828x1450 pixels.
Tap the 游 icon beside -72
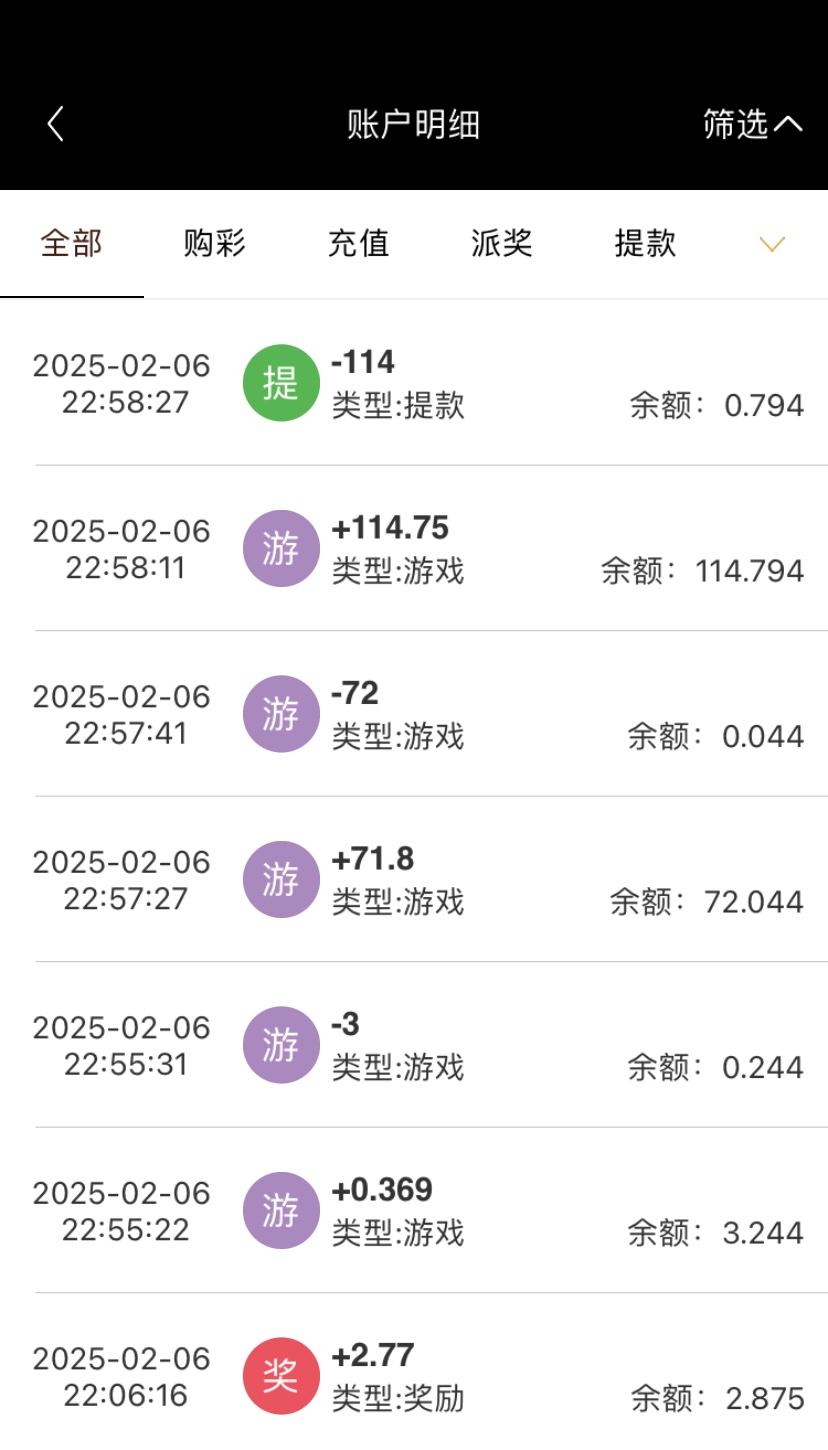(x=281, y=714)
